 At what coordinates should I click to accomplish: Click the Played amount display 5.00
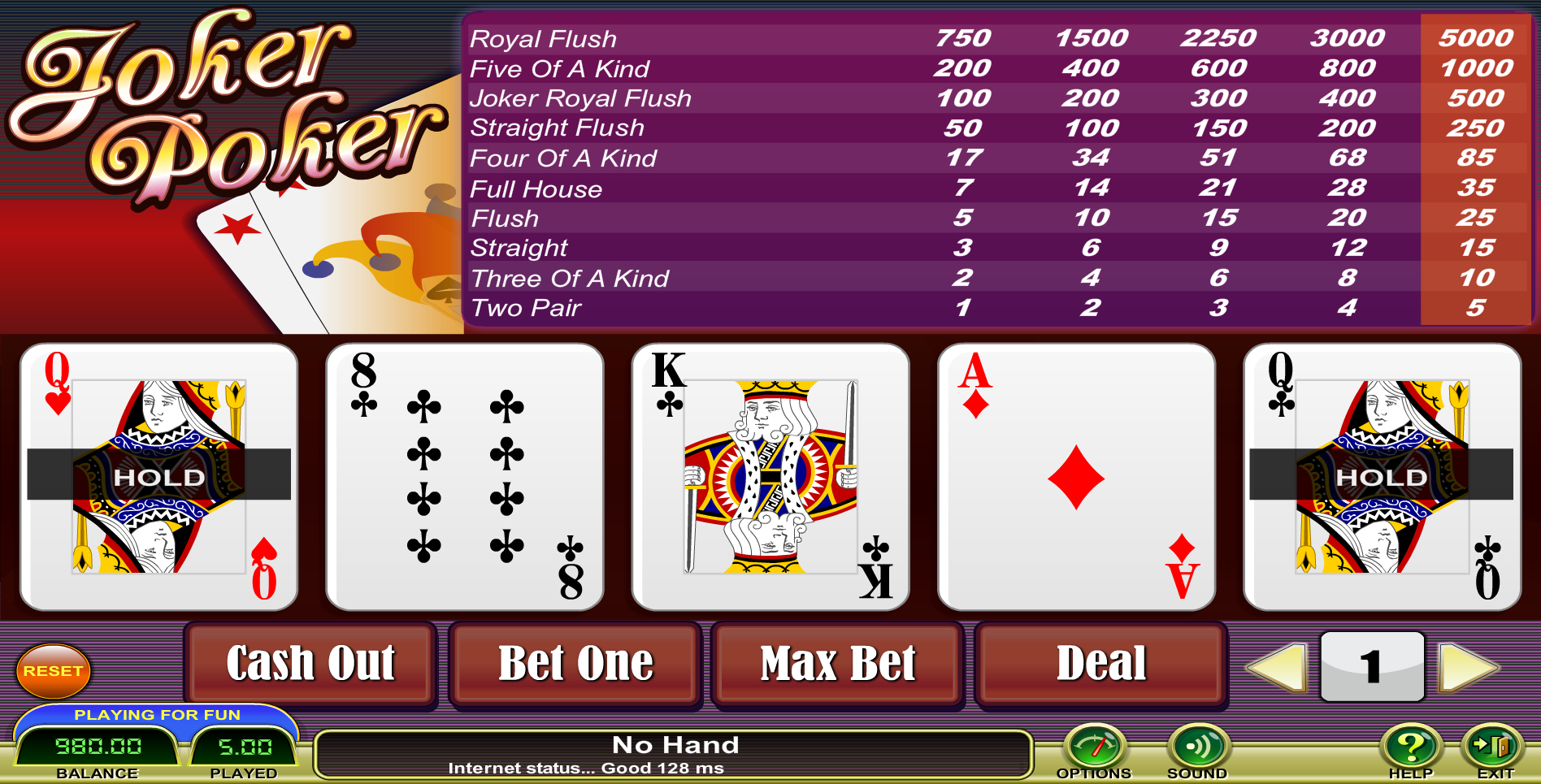click(244, 746)
